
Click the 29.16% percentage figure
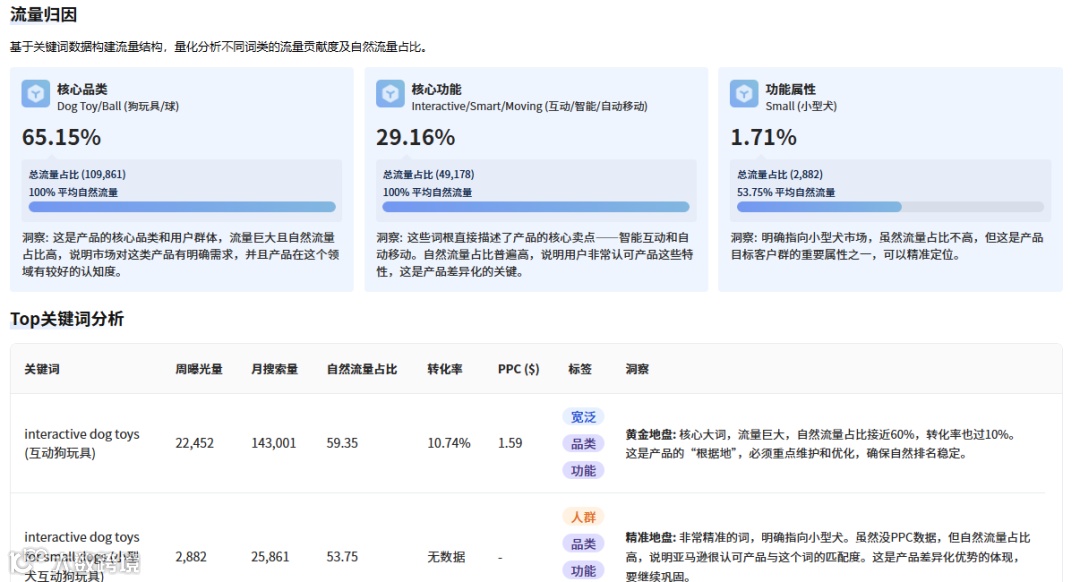[x=415, y=137]
